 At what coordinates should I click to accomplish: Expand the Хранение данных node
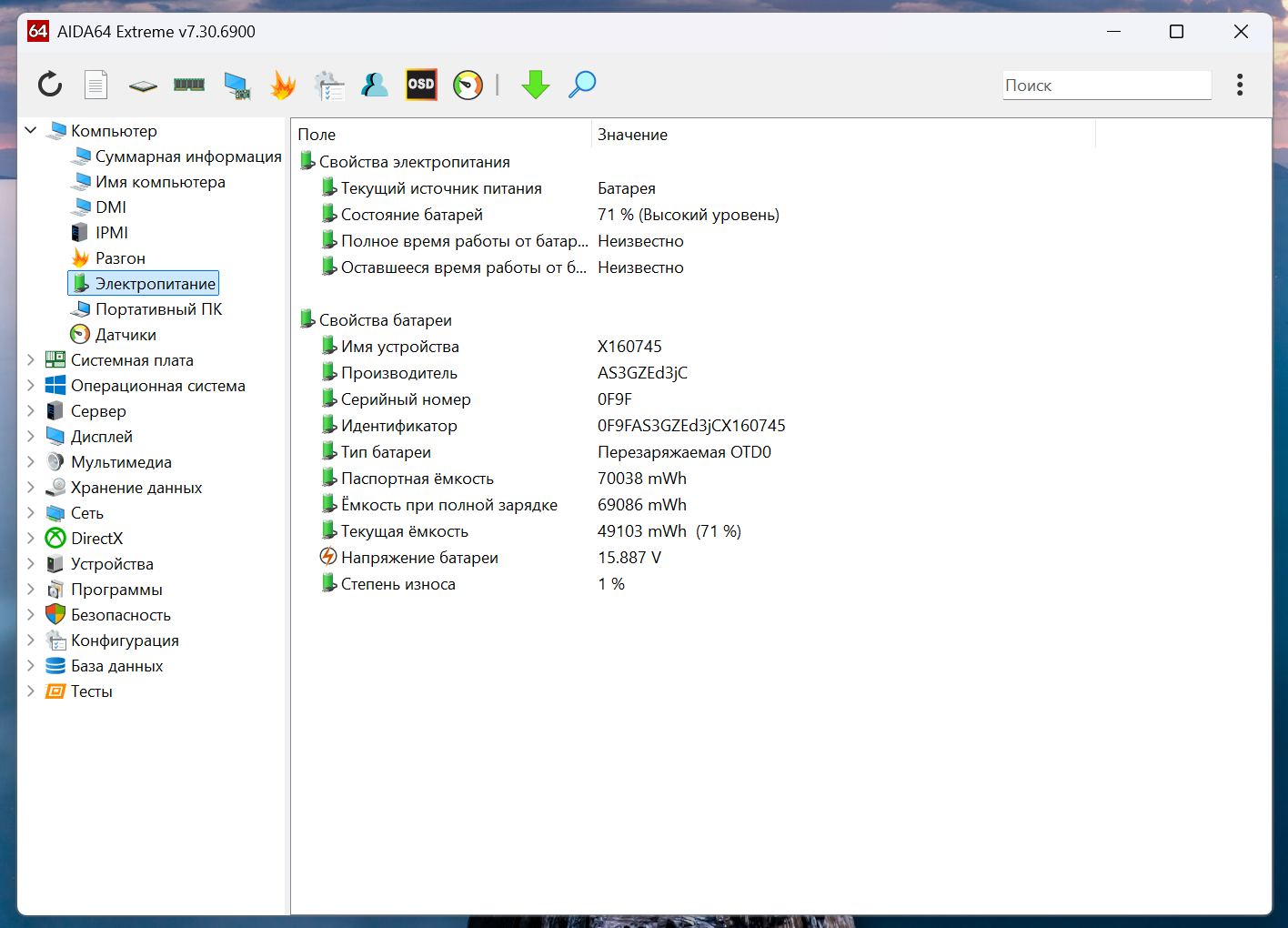click(x=31, y=487)
